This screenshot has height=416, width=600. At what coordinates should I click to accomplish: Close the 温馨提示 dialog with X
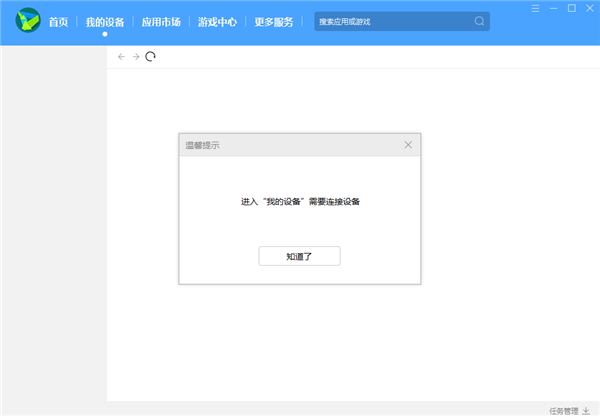point(408,145)
